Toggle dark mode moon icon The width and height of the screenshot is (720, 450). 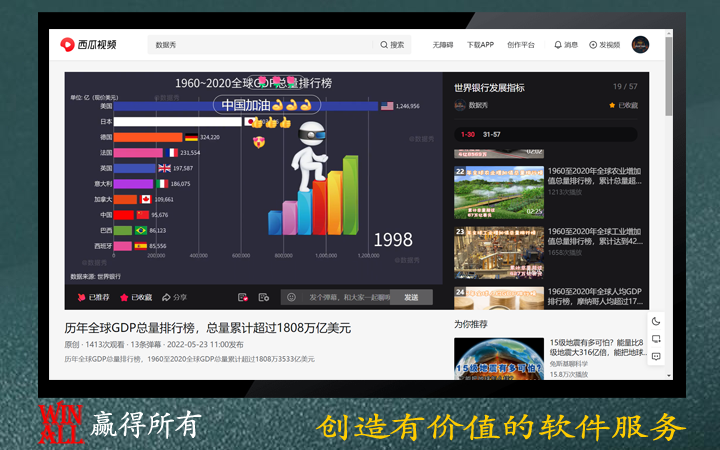click(656, 321)
